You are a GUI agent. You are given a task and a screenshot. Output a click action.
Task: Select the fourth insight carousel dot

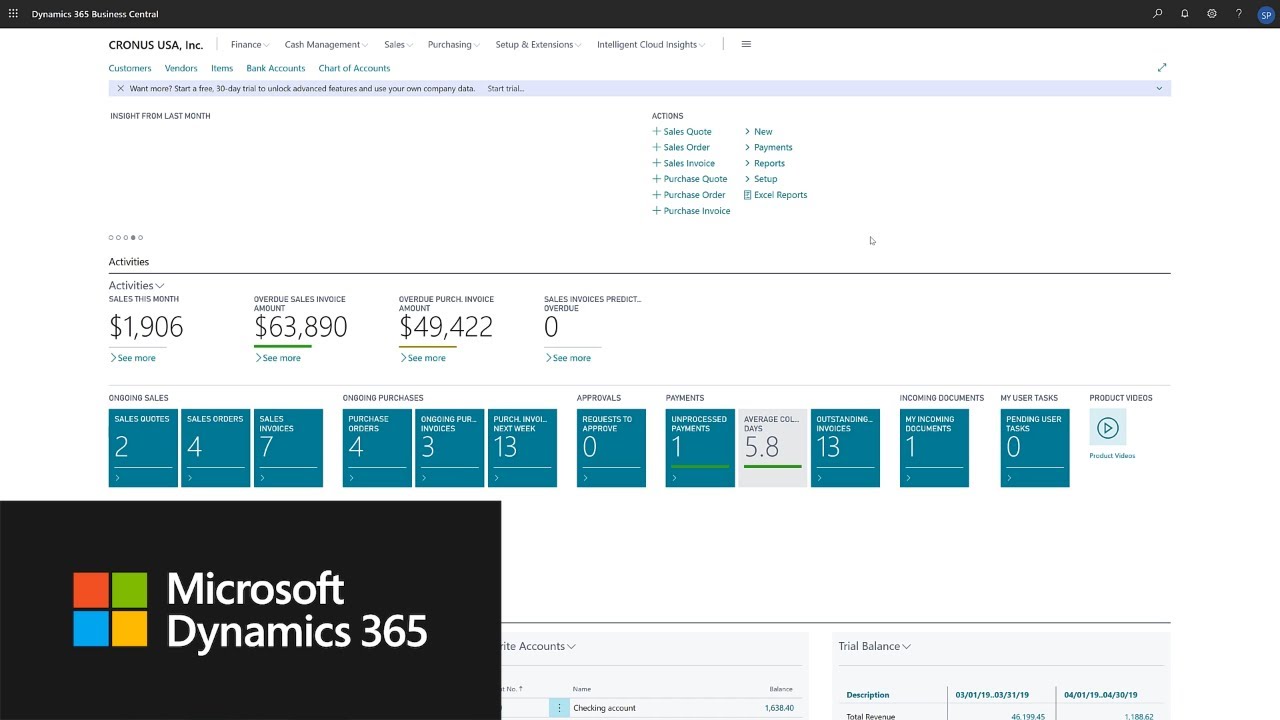[x=133, y=238]
